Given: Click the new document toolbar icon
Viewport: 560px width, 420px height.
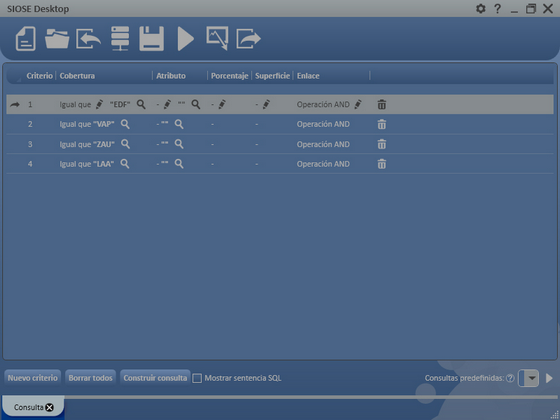Looking at the screenshot, I should (26, 39).
